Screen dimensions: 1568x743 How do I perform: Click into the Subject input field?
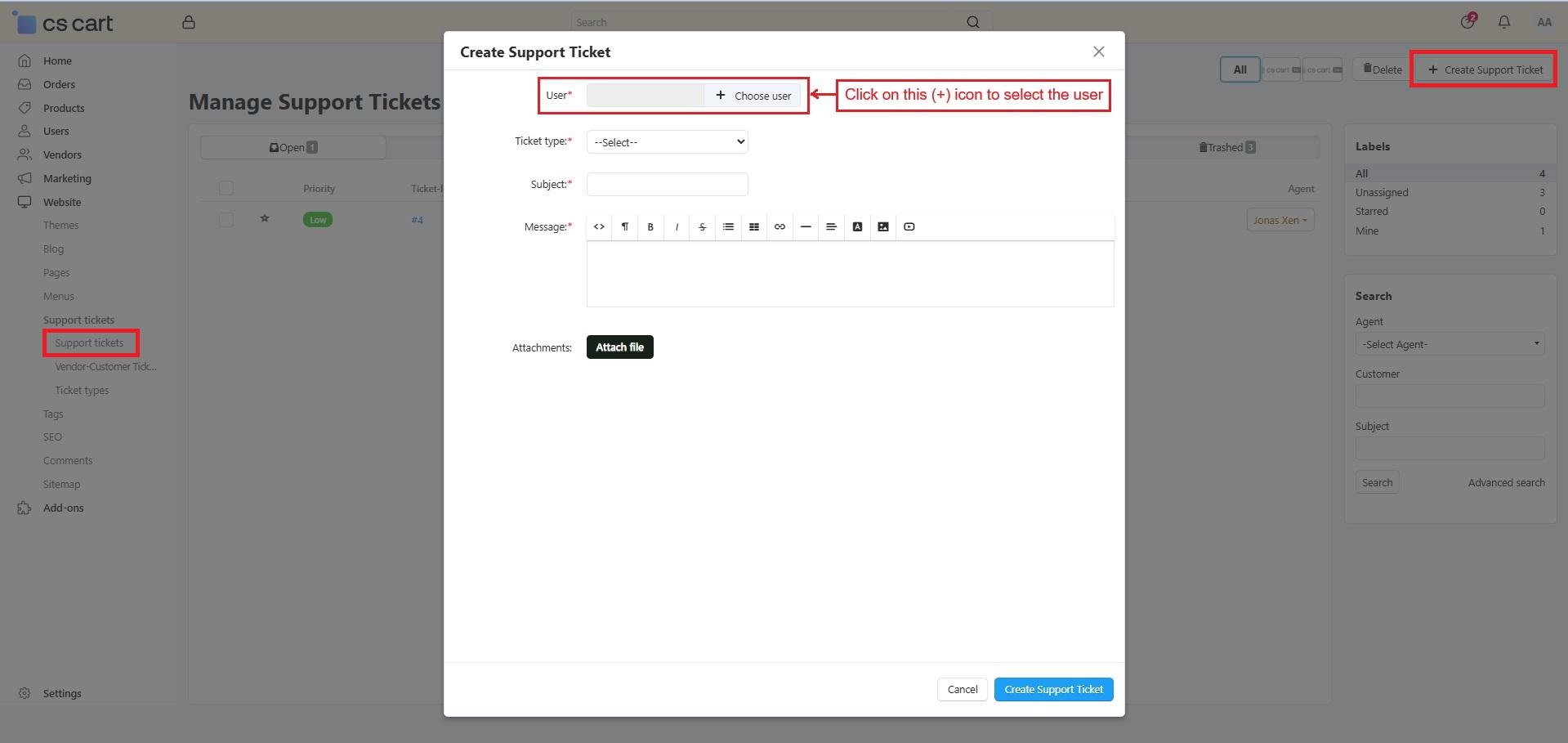coord(667,185)
